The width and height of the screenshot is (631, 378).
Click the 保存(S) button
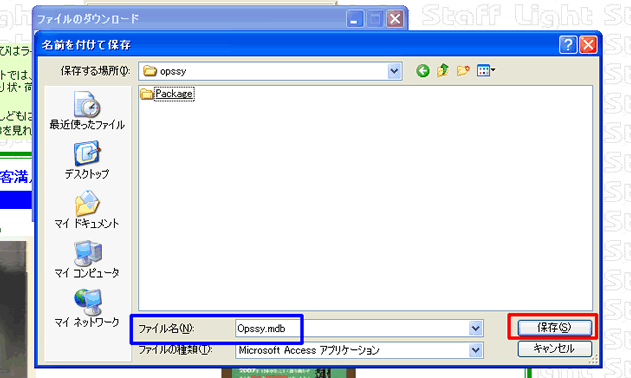[x=554, y=327]
